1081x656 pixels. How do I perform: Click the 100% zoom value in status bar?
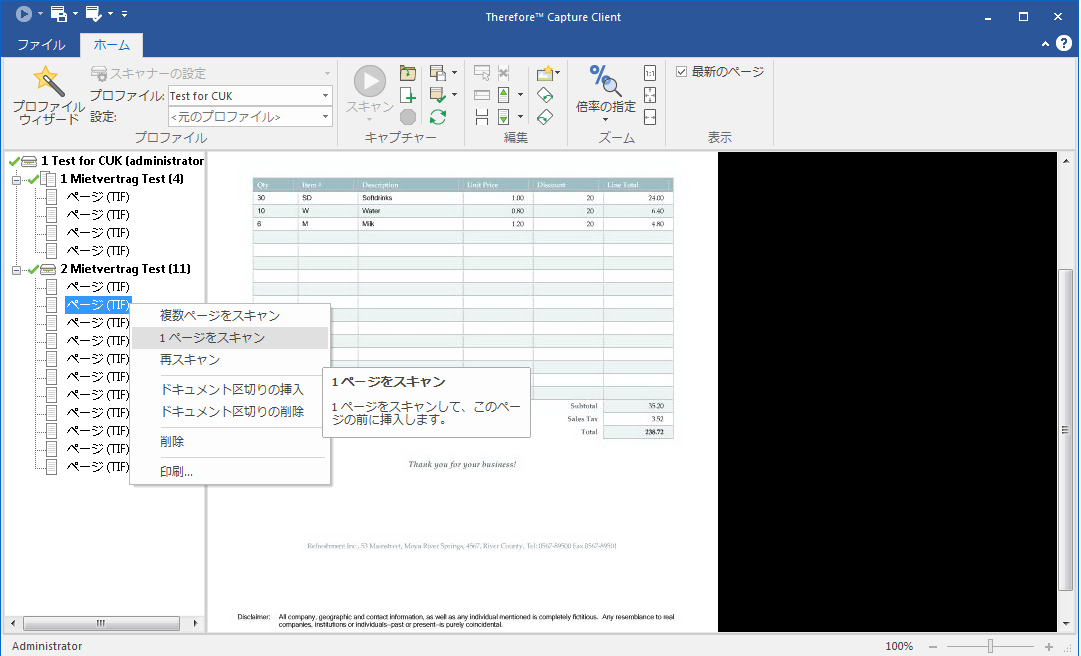pos(899,646)
